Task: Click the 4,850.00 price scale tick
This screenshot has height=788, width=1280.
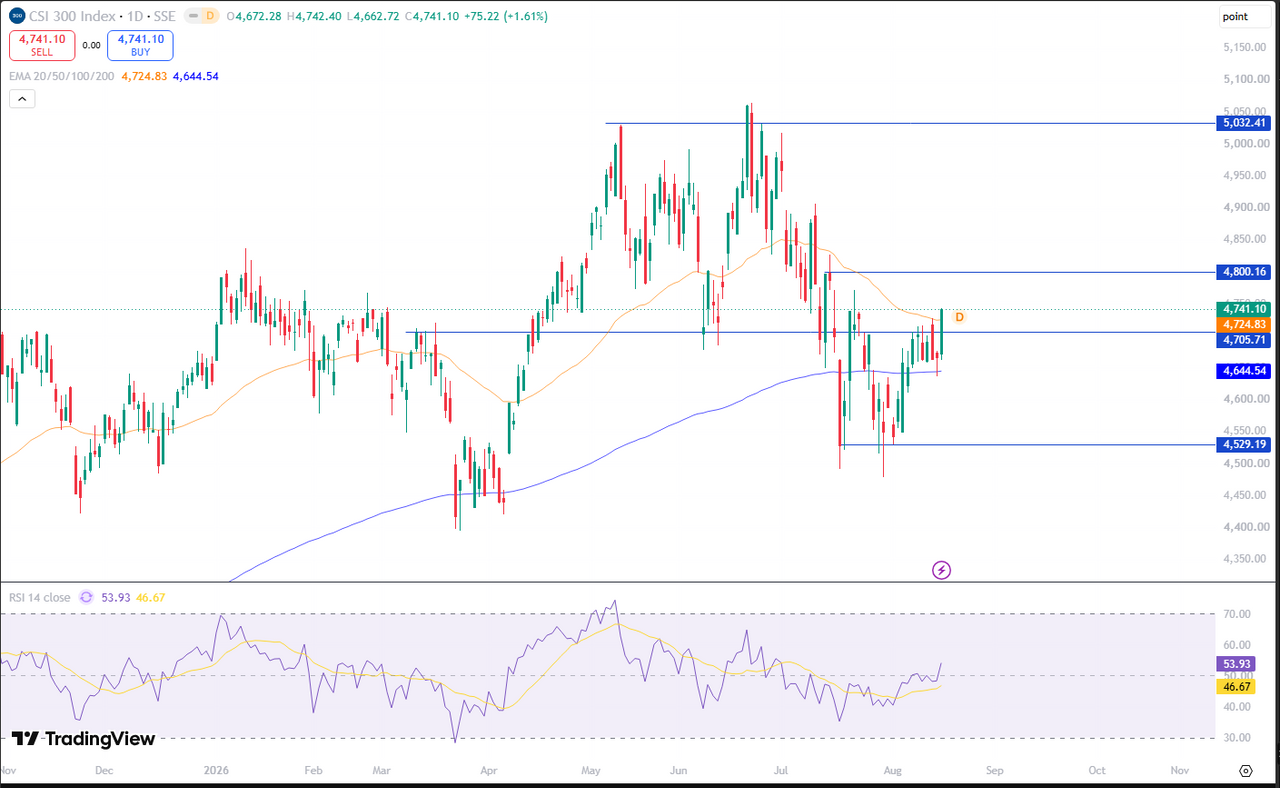Action: tap(1243, 239)
